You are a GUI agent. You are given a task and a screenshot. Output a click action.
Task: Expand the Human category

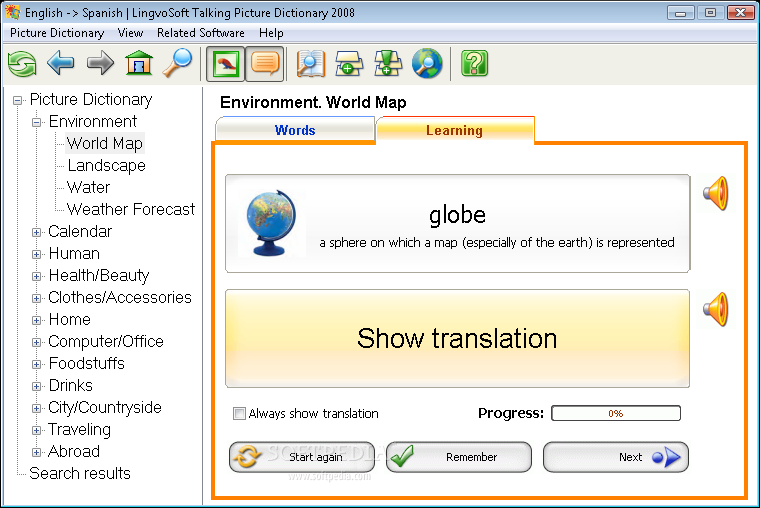36,254
